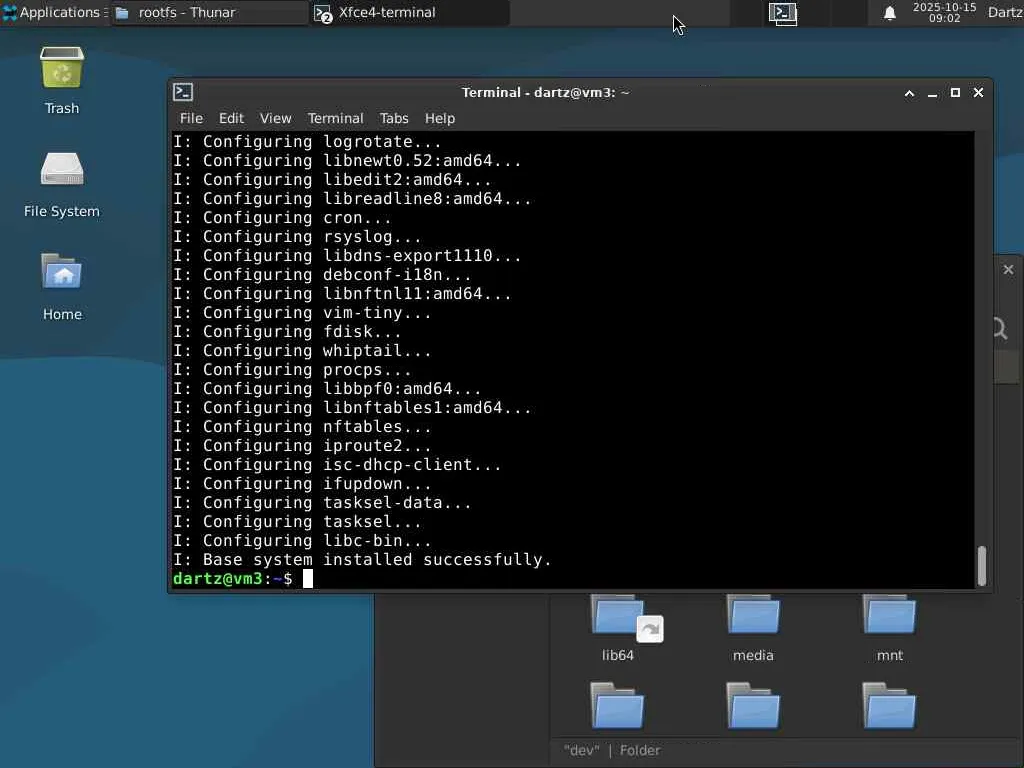Maximize the Terminal window
Viewport: 1024px width, 768px height.
tap(955, 93)
